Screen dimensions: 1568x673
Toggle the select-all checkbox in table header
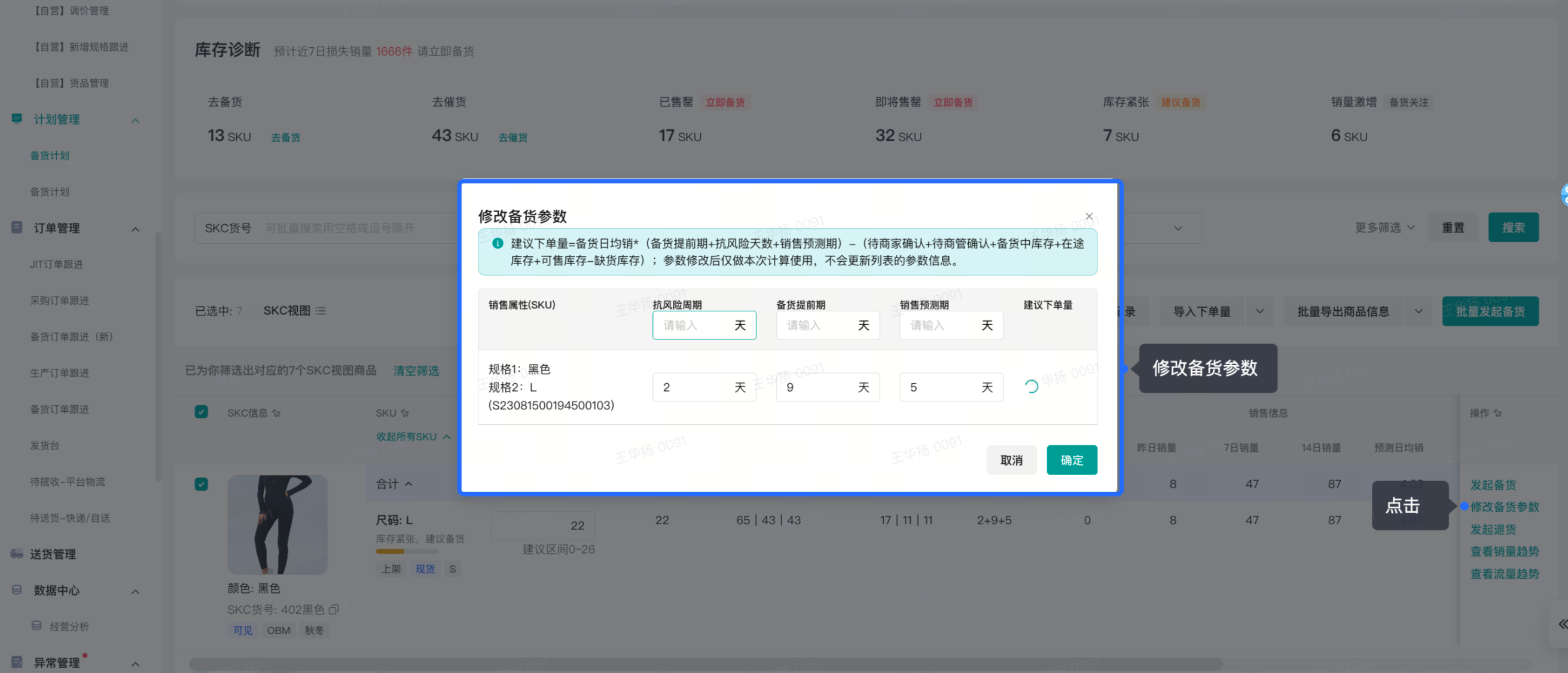point(201,412)
